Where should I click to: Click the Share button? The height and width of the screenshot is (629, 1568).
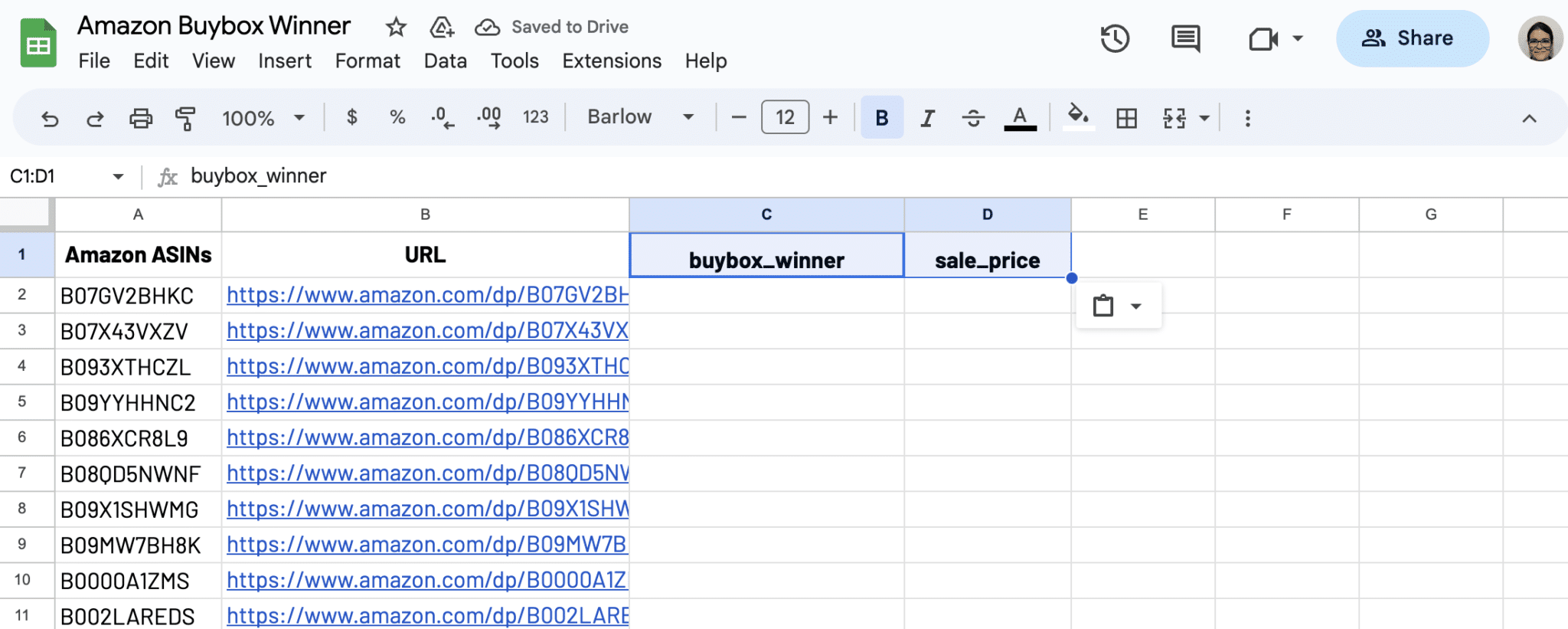[x=1412, y=38]
